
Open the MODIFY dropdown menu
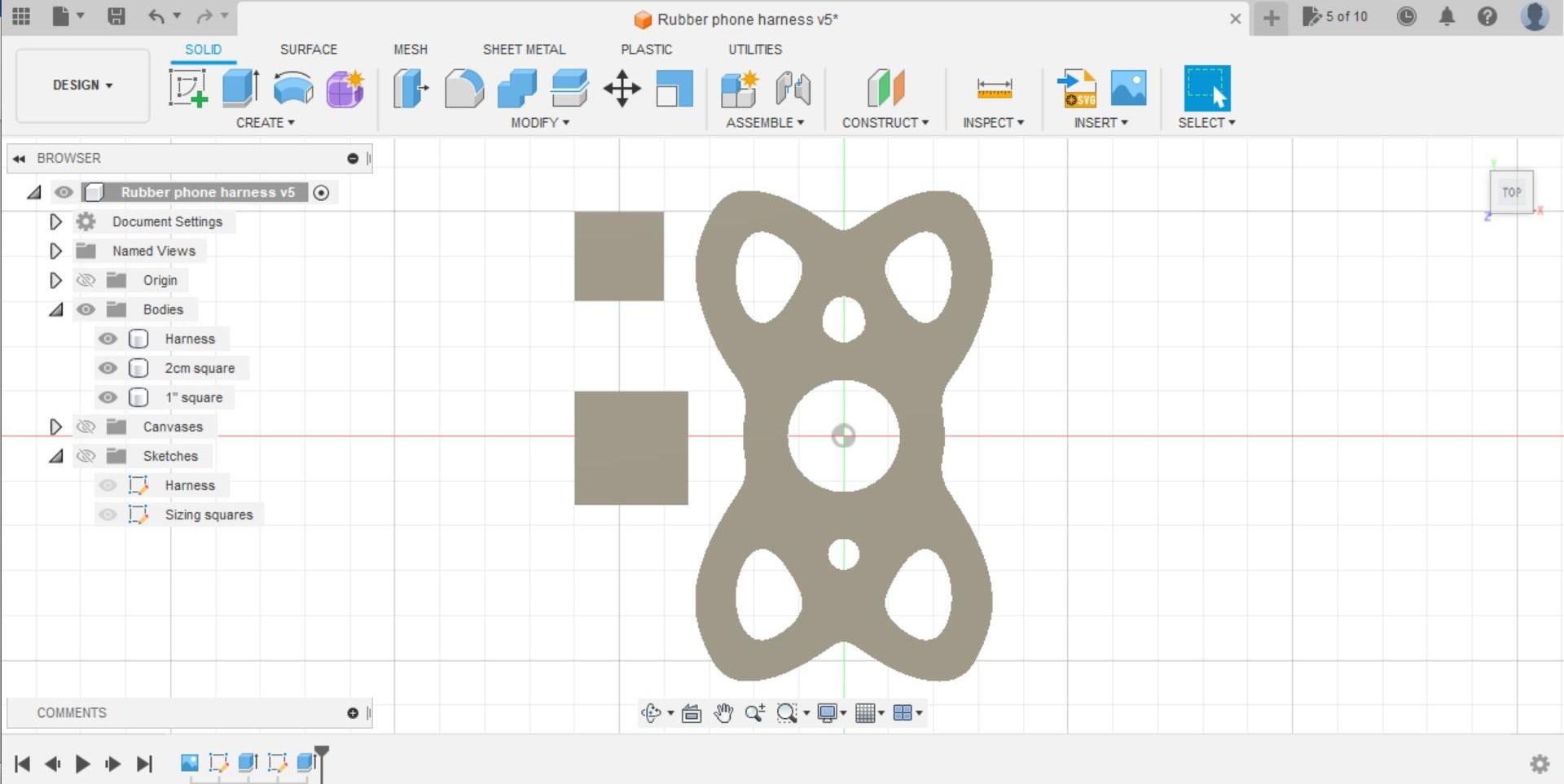pos(540,122)
